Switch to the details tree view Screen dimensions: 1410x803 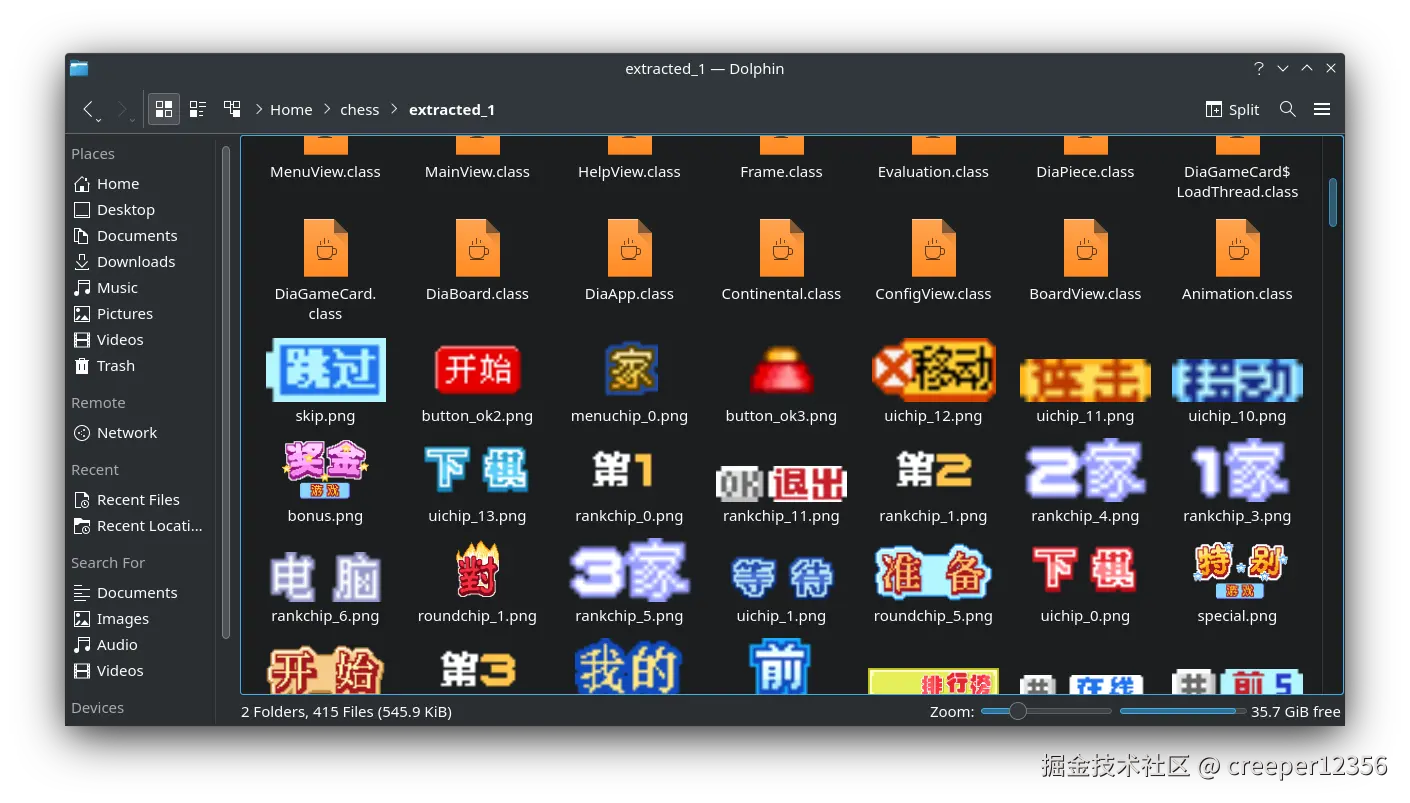[231, 109]
